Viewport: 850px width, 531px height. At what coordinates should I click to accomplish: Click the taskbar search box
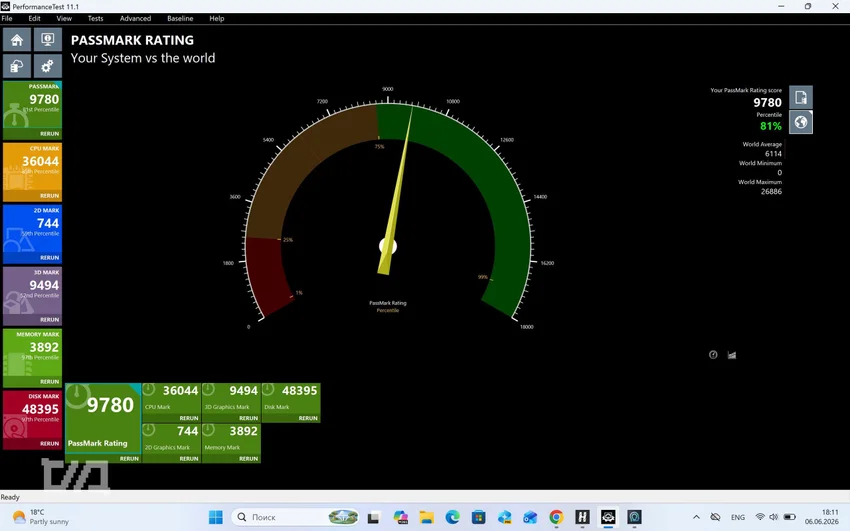[x=297, y=517]
